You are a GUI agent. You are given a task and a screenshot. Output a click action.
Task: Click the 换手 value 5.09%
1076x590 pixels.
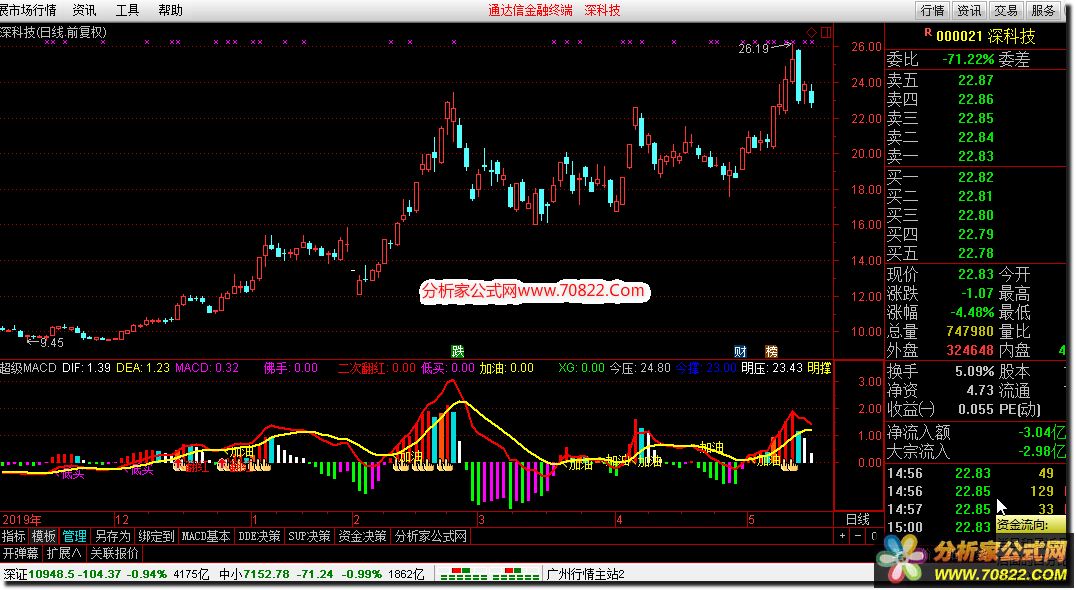pyautogui.click(x=974, y=371)
